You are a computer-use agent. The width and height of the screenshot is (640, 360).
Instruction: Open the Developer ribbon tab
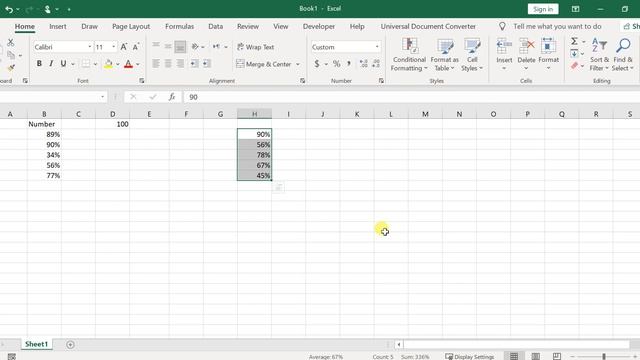pyautogui.click(x=319, y=26)
